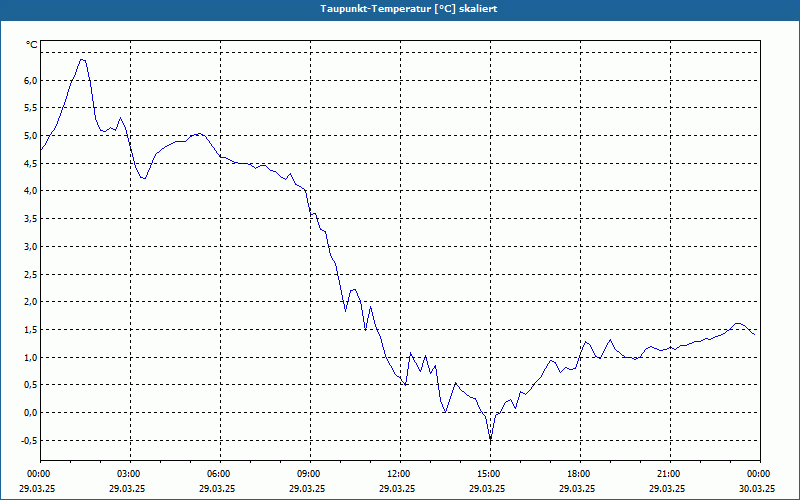Image resolution: width=800 pixels, height=500 pixels.
Task: Click the 4,5 y-axis tick label
Action: click(x=30, y=163)
